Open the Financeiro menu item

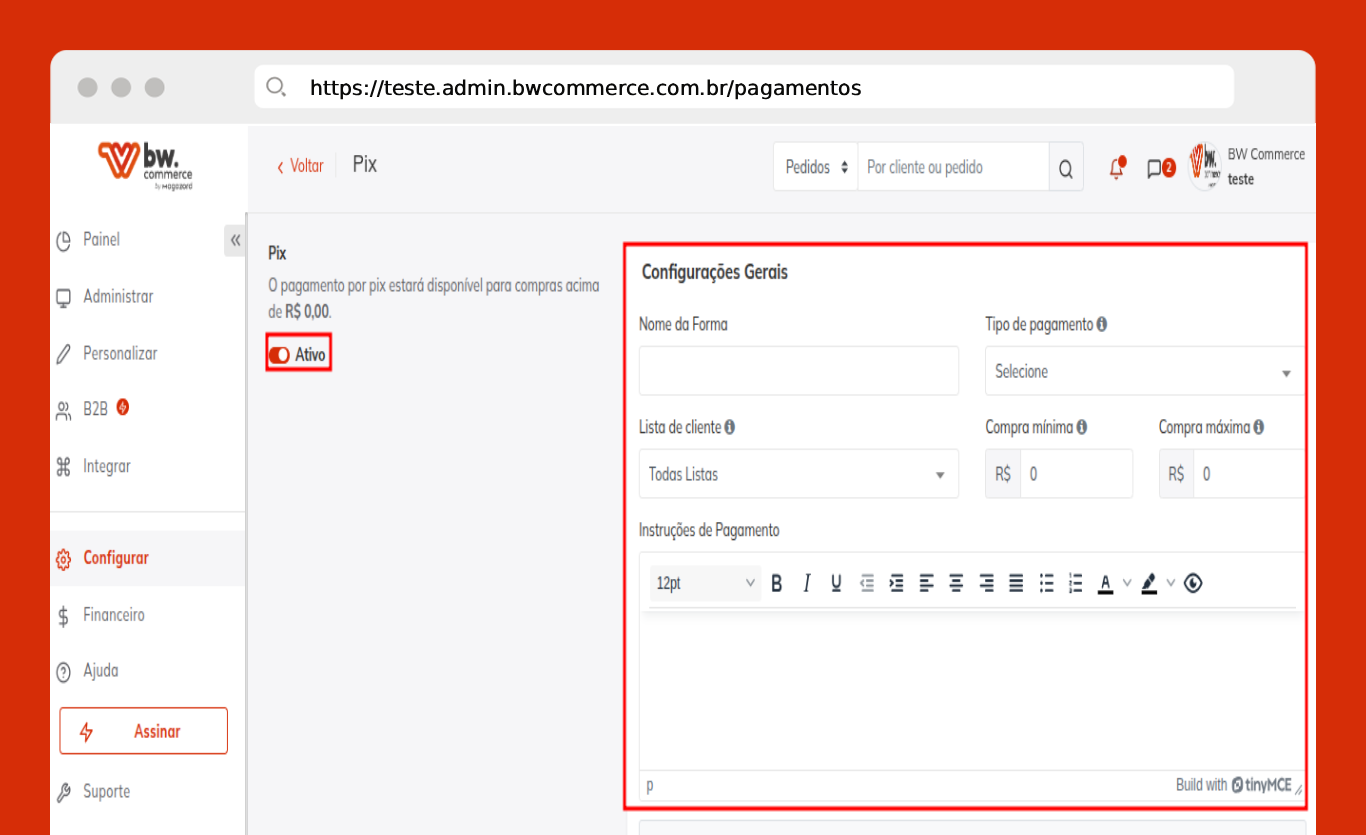(114, 615)
